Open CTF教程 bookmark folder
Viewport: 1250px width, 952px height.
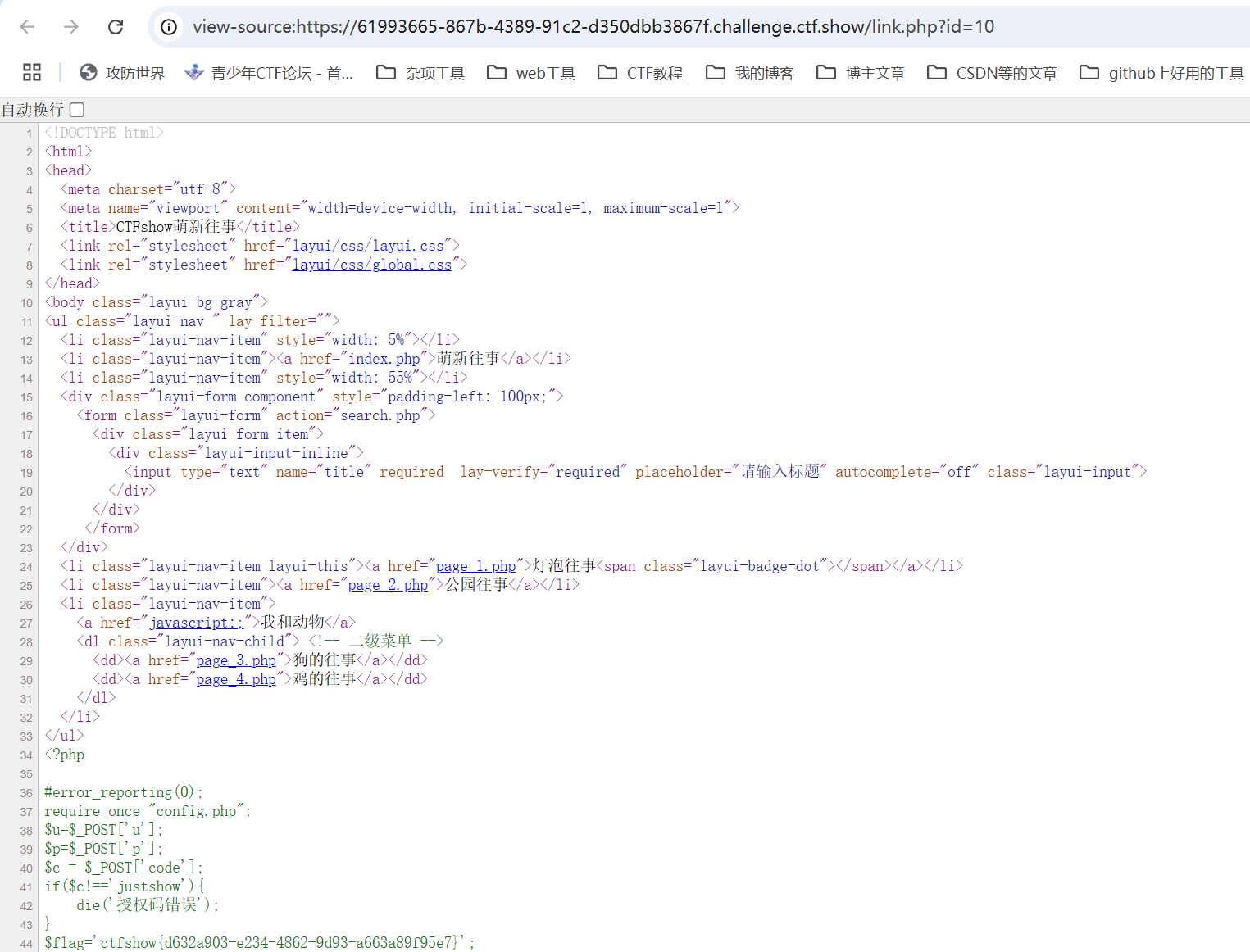(x=640, y=73)
